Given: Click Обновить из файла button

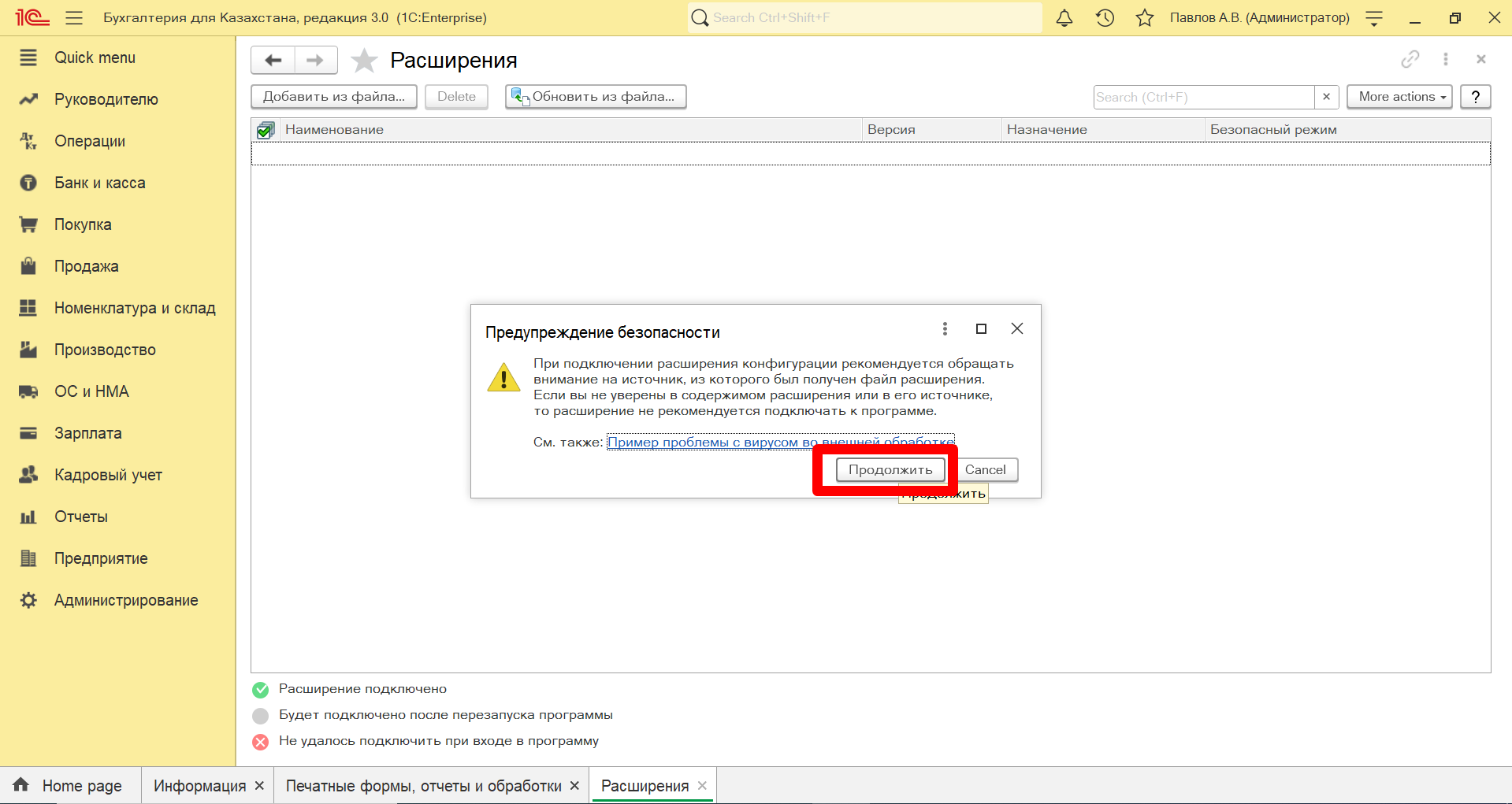Looking at the screenshot, I should pos(596,97).
